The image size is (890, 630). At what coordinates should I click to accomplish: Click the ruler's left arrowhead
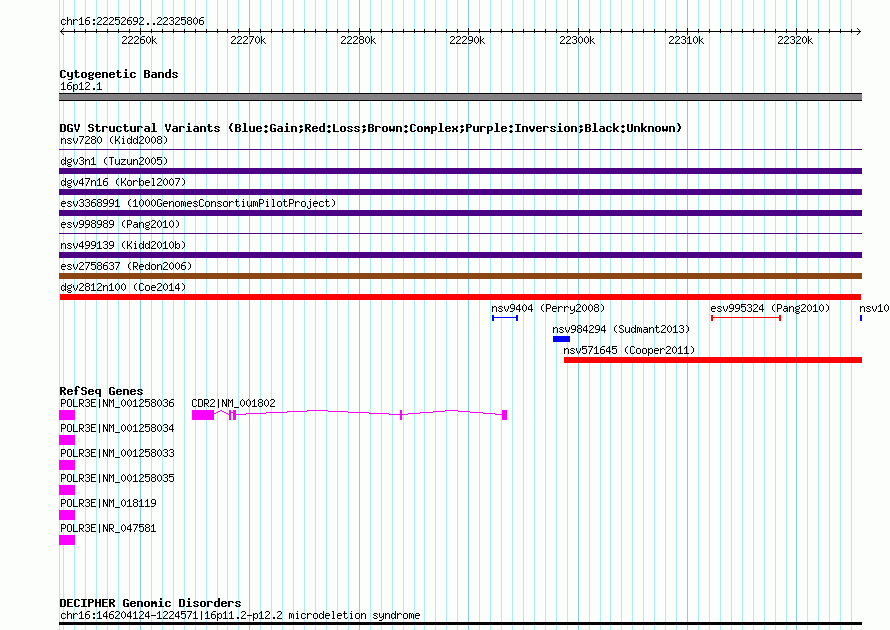[x=62, y=31]
